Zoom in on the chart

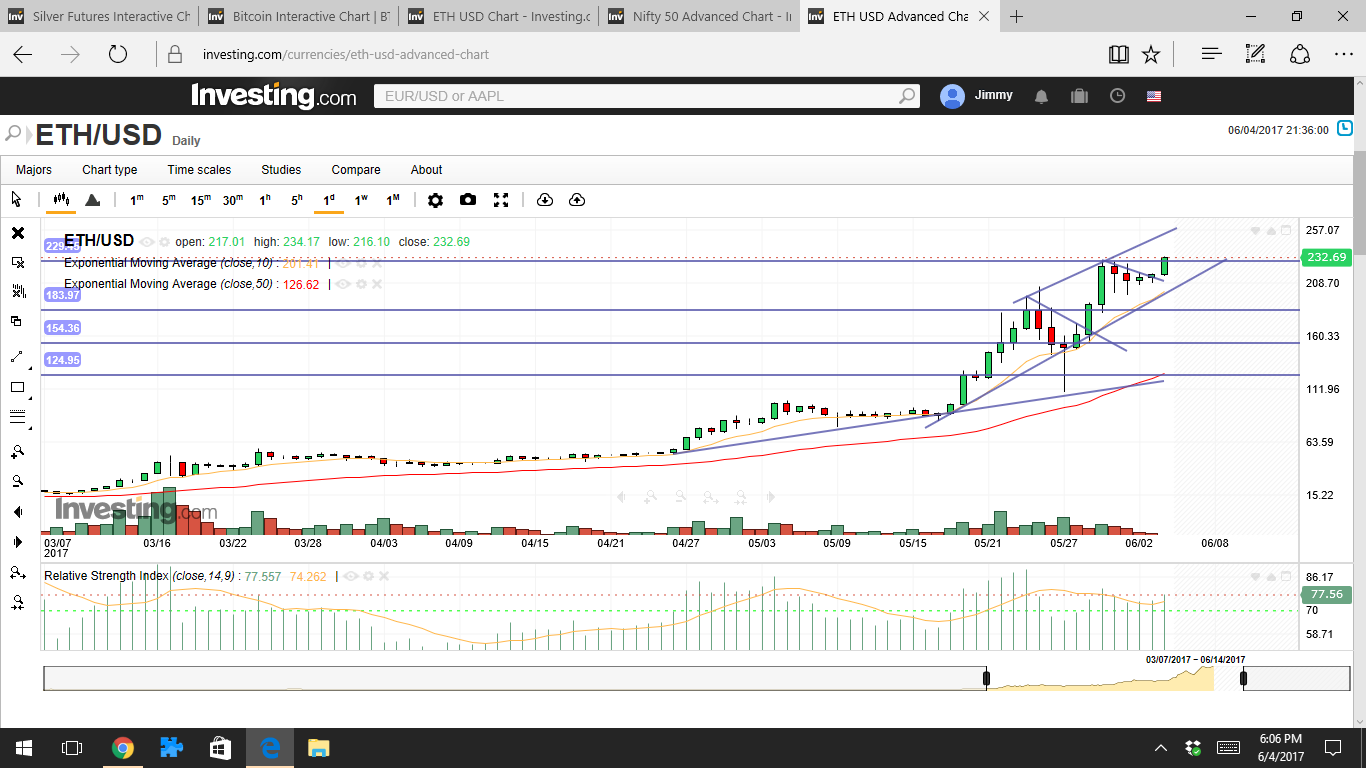tap(17, 452)
